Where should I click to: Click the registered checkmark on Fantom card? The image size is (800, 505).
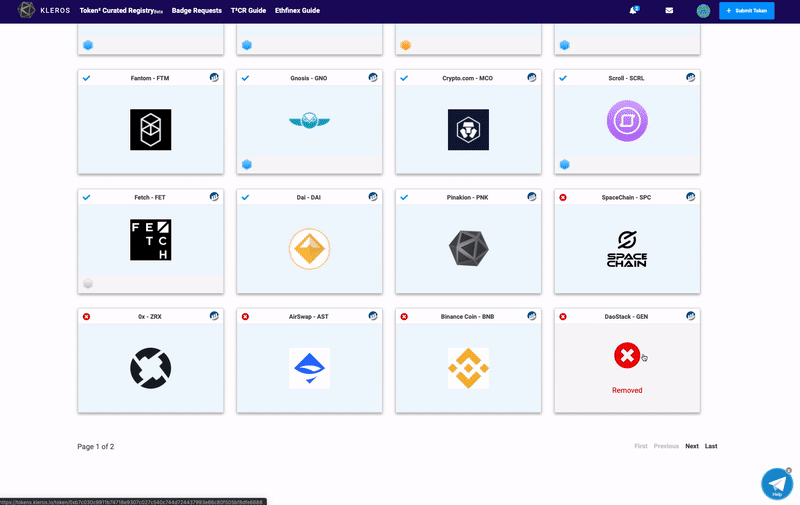click(86, 78)
